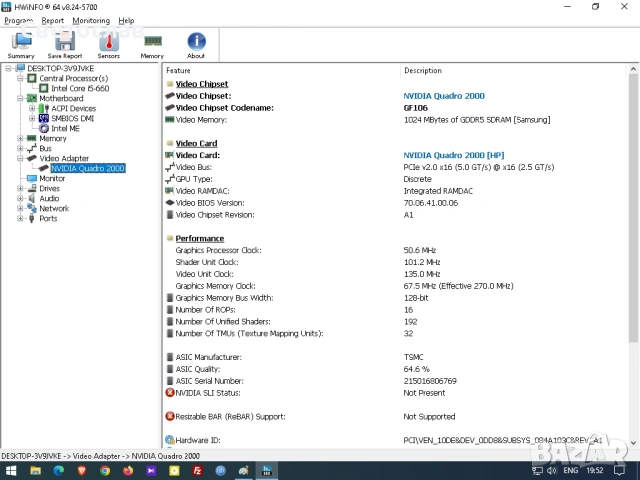Image resolution: width=640 pixels, height=480 pixels.
Task: Open the Program menu
Action: click(x=18, y=20)
